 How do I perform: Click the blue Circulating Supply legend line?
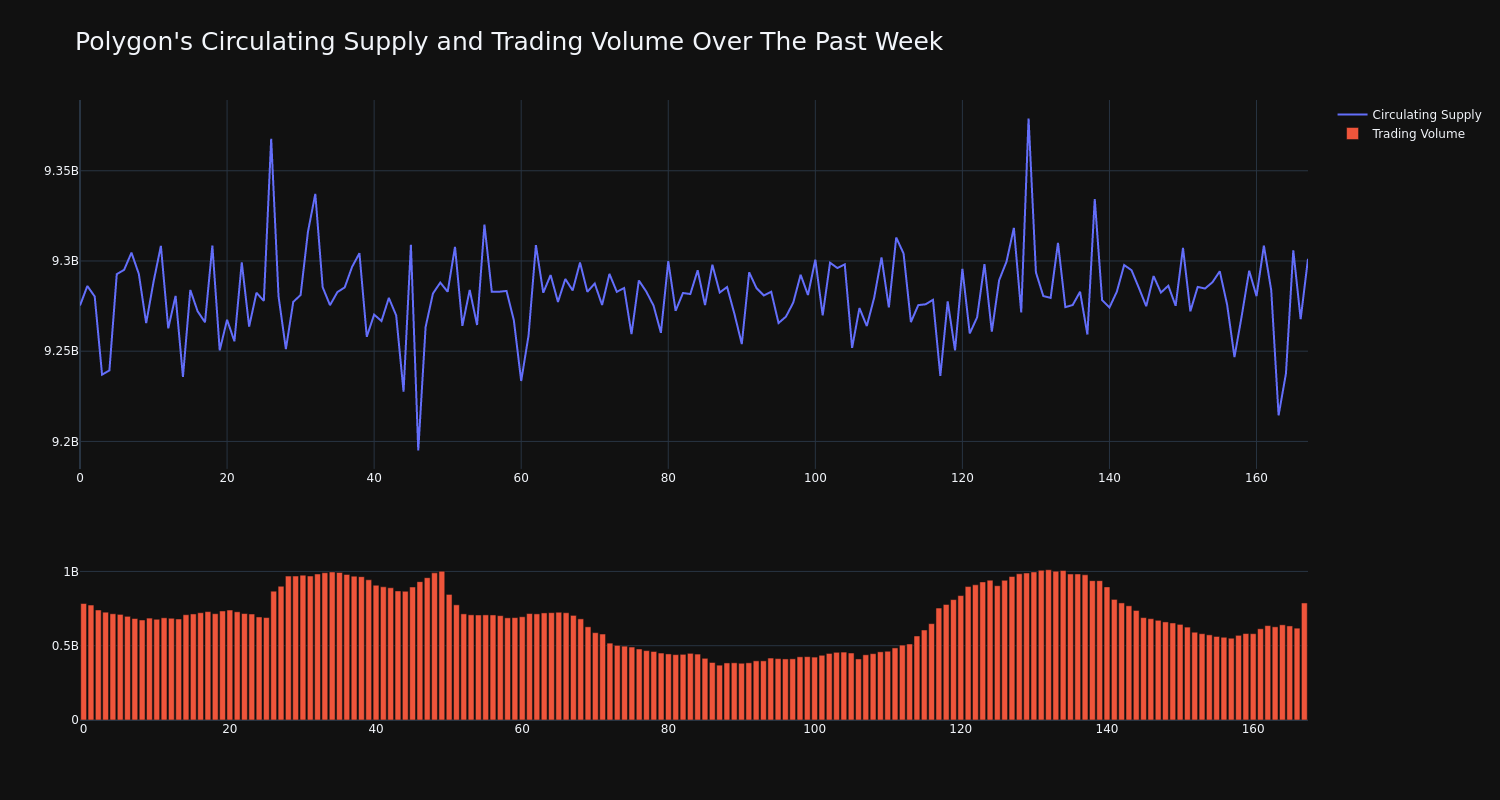1352,115
